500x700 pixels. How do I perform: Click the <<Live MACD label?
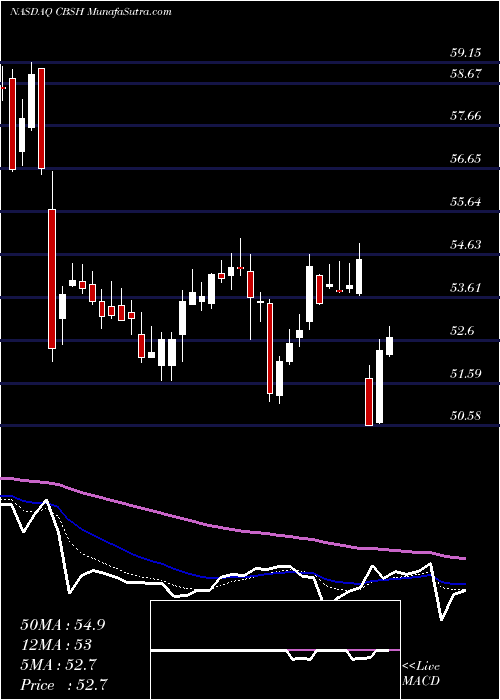[421, 674]
